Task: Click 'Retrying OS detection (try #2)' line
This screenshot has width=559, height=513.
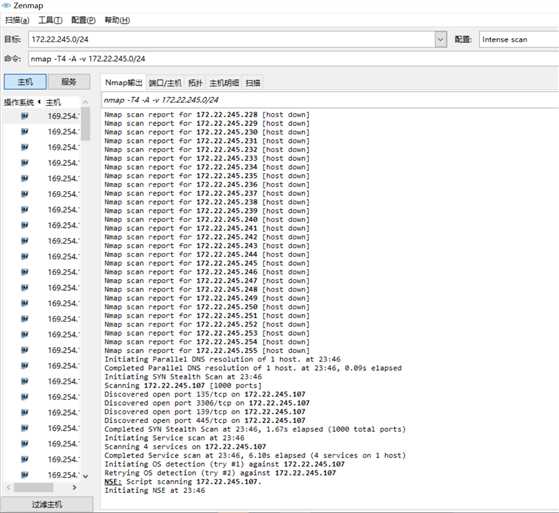Action: point(220,473)
